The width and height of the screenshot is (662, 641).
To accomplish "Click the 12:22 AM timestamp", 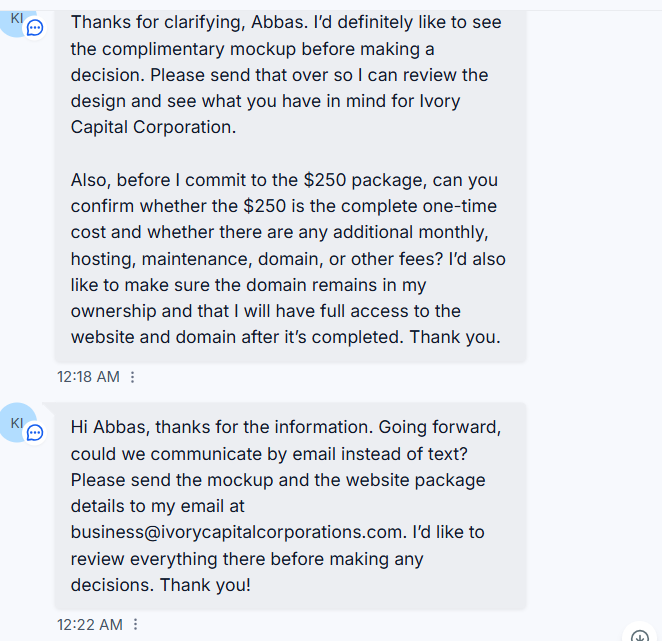I will 90,625.
